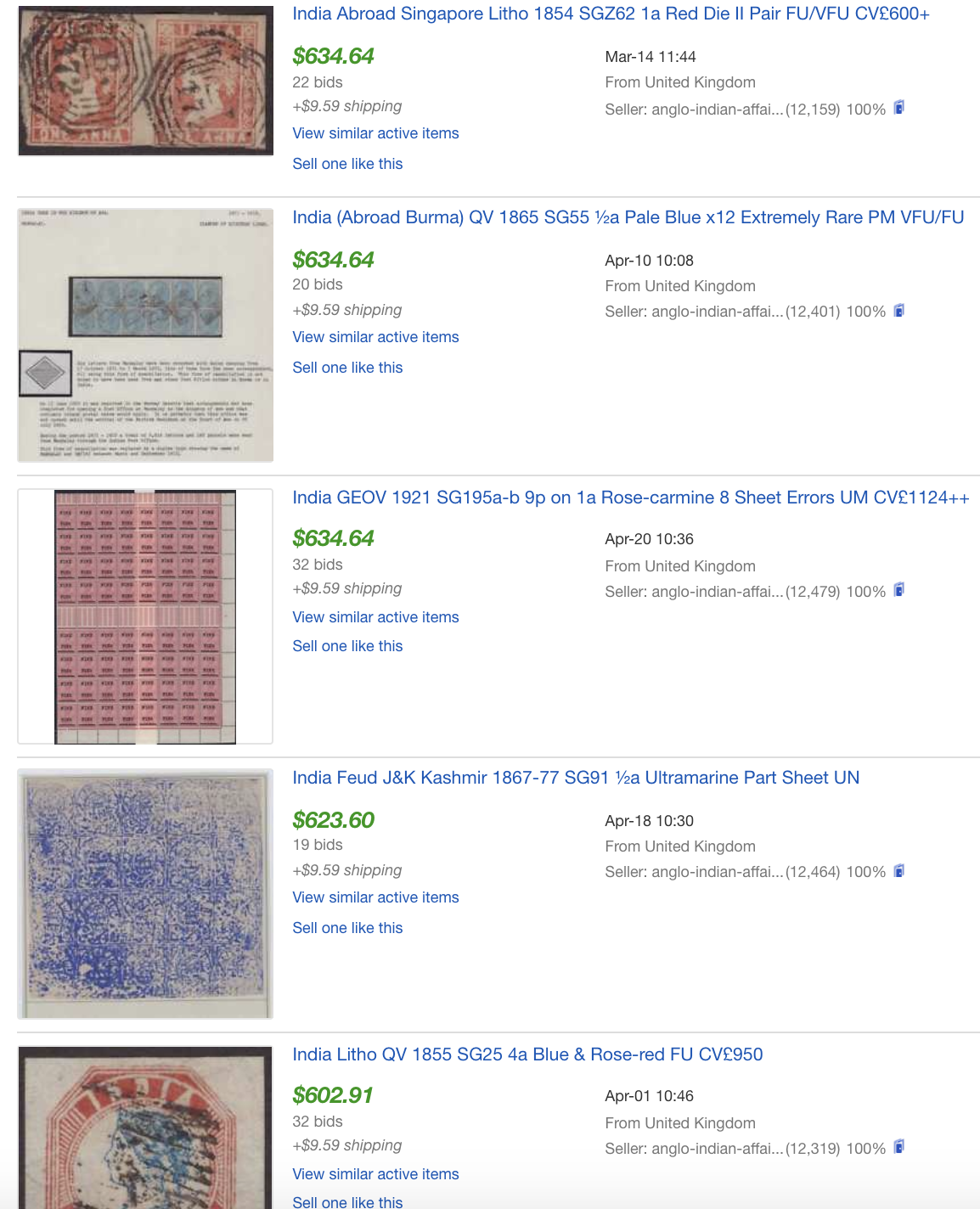
Task: Open India GEOV 1921 SG195a-b listing title
Action: tap(630, 498)
